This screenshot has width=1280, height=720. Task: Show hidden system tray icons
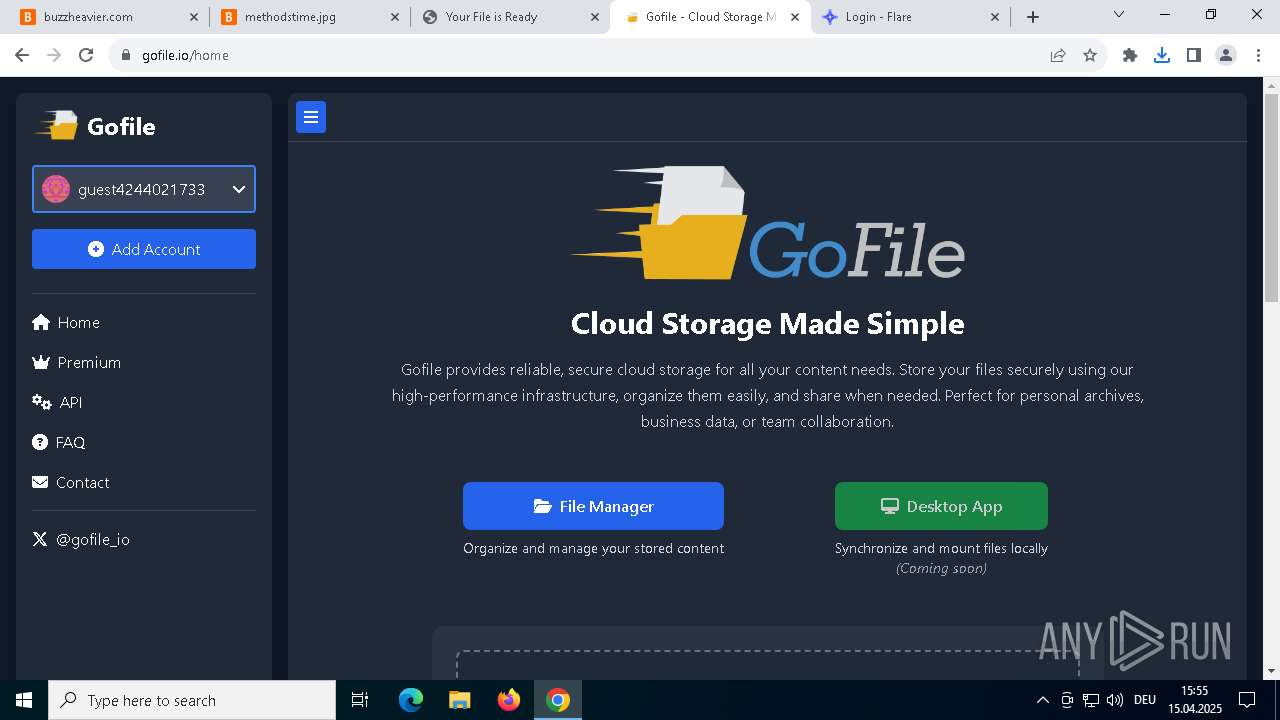pyautogui.click(x=1043, y=700)
